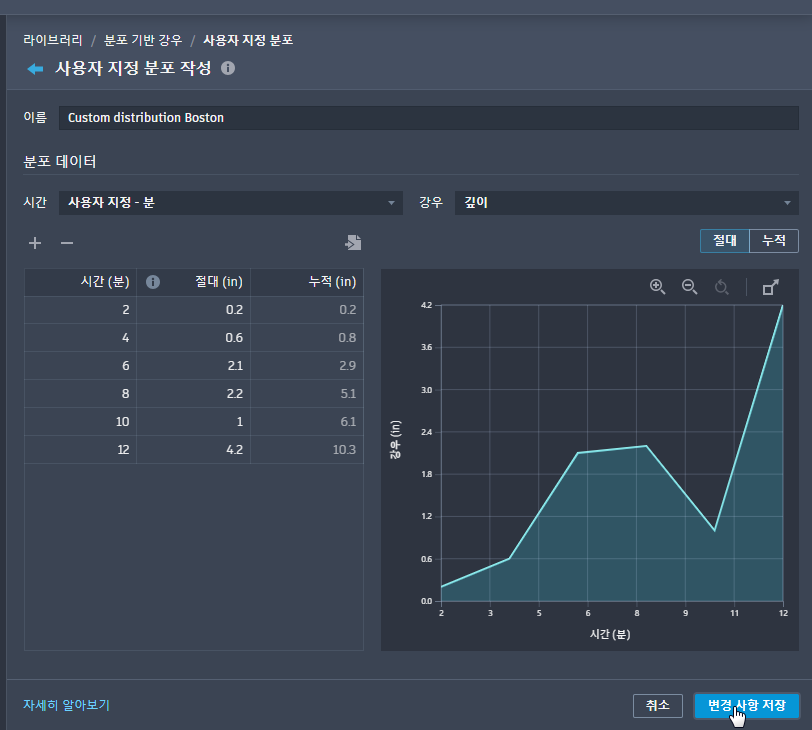
Task: Click absolute value cell 4.2
Action: pos(194,450)
